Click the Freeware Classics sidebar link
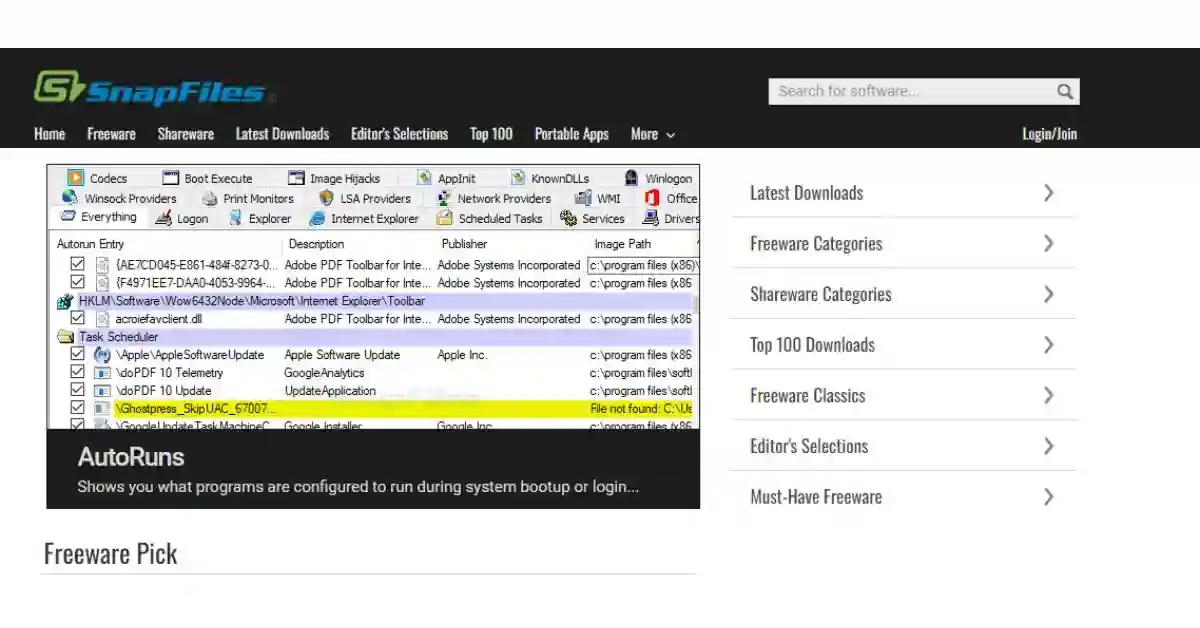The width and height of the screenshot is (1200, 628). pos(808,395)
